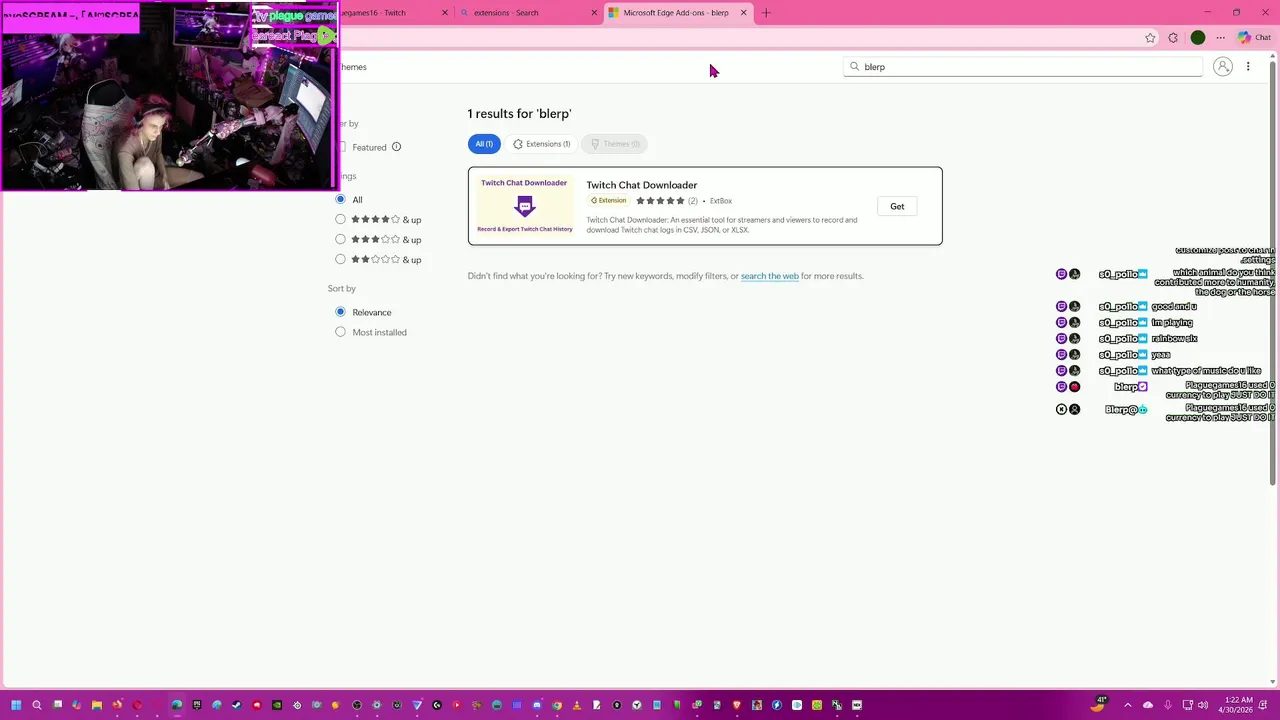Select the All (1) results filter
Viewport: 1280px width, 720px height.
point(484,144)
